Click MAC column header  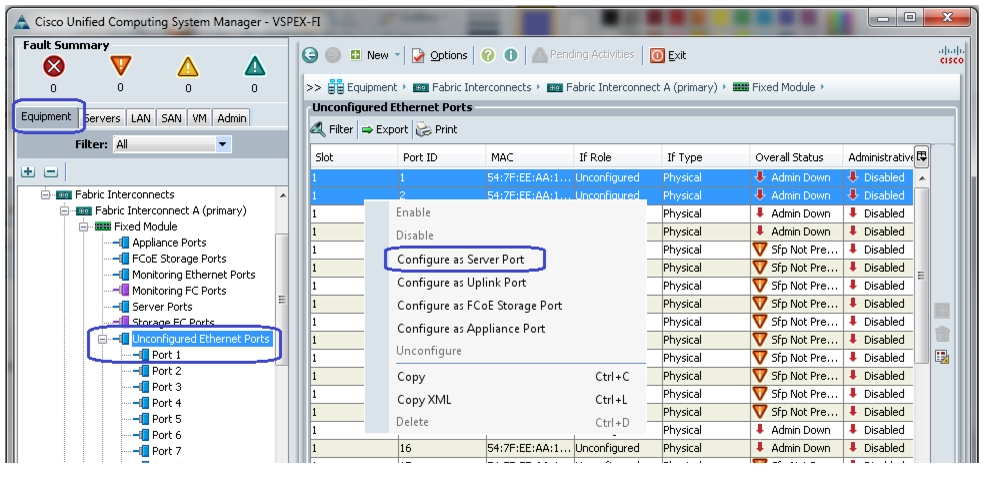pyautogui.click(x=530, y=157)
